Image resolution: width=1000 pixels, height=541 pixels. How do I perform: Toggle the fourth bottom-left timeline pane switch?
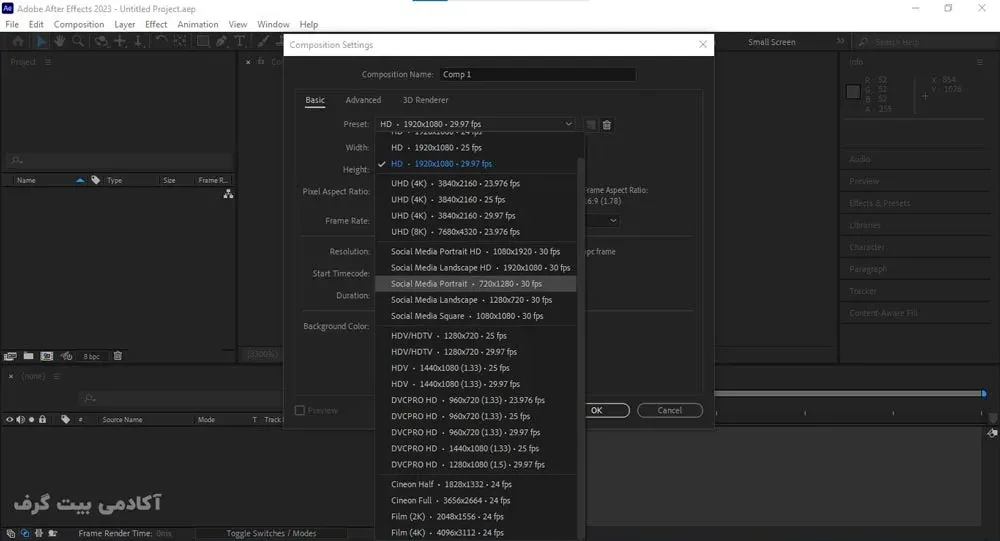point(53,533)
